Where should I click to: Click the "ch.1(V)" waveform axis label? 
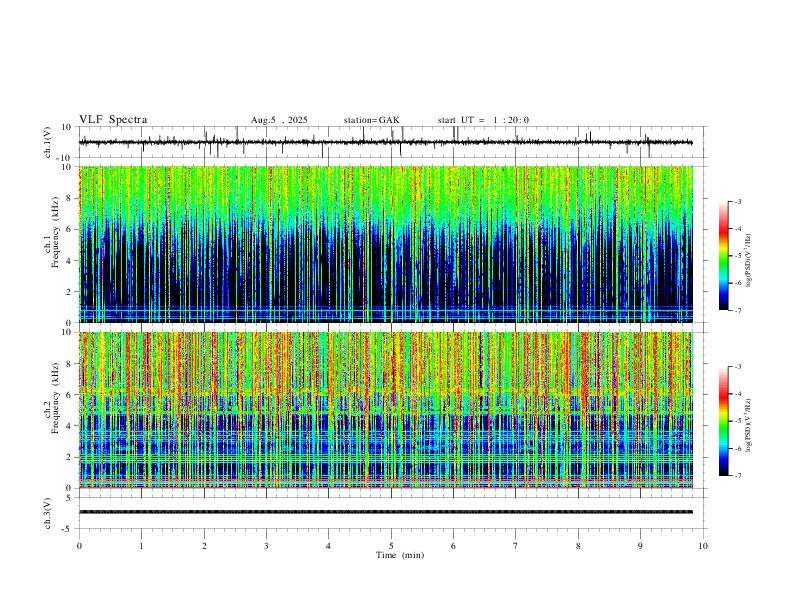tap(48, 142)
